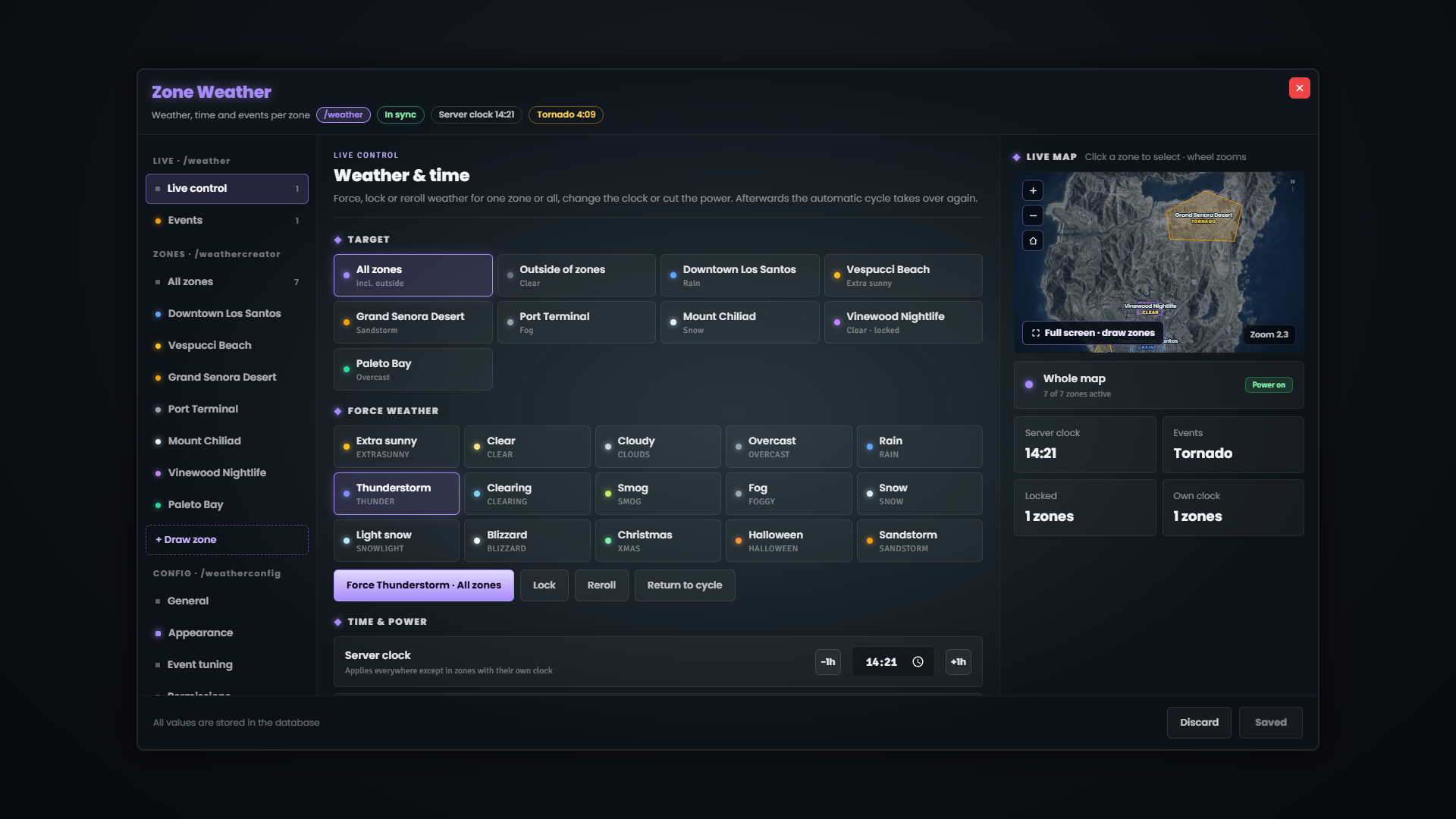
Task: Click the clock icon in server clock field
Action: [918, 662]
